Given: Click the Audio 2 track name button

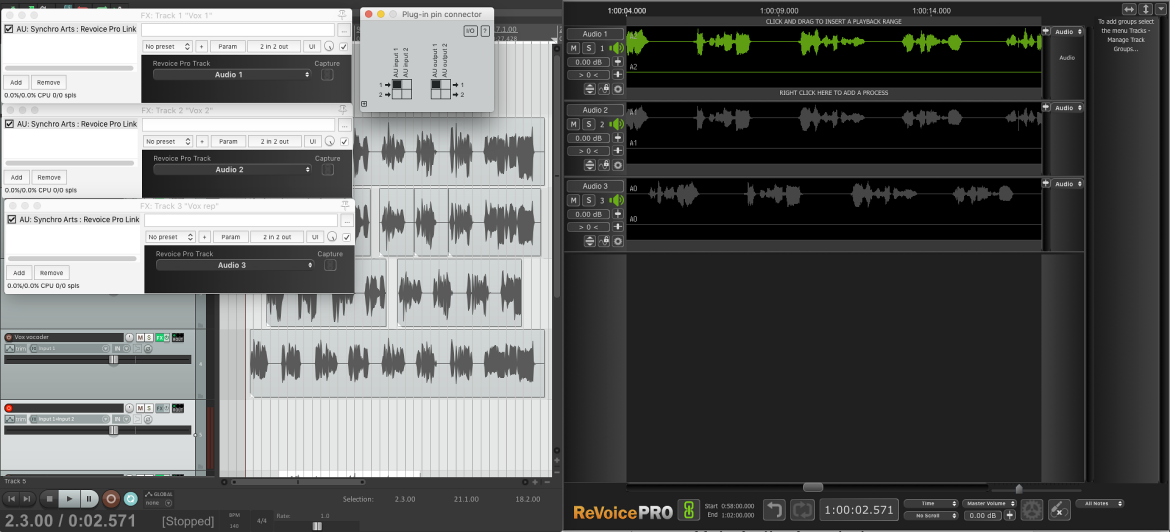Looking at the screenshot, I should tap(595, 110).
